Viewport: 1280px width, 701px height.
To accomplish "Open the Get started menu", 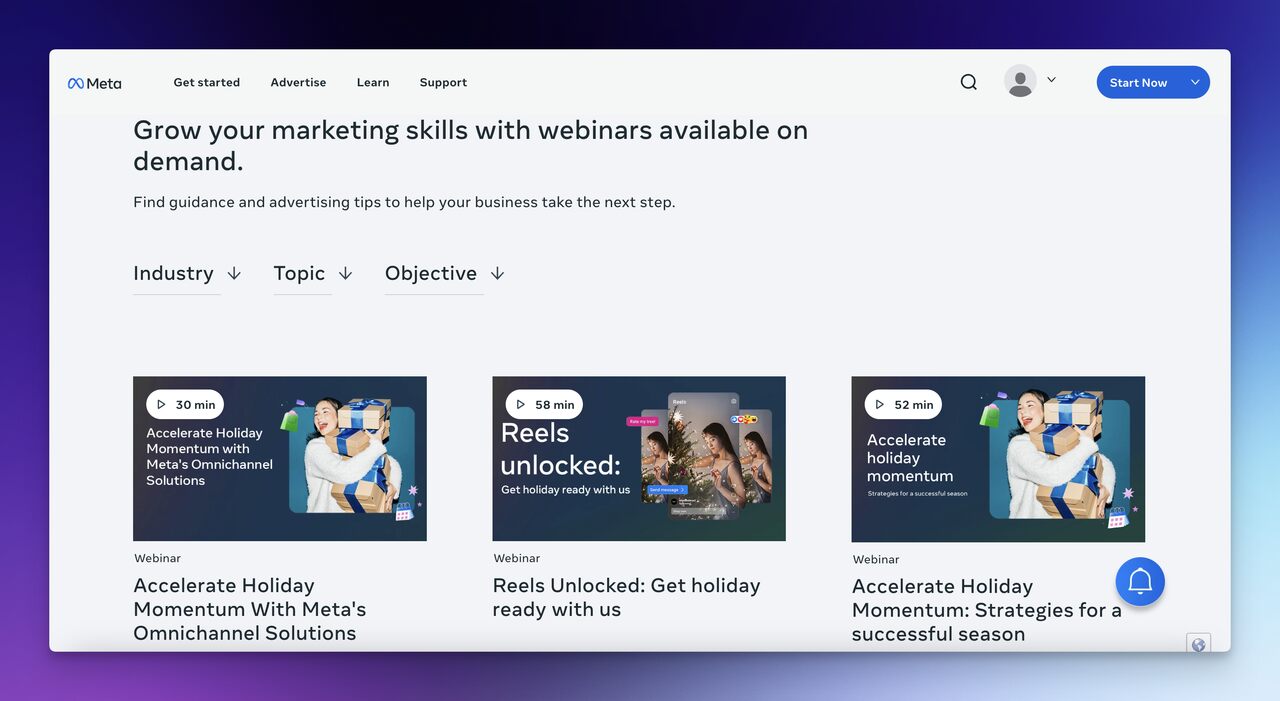I will point(206,83).
